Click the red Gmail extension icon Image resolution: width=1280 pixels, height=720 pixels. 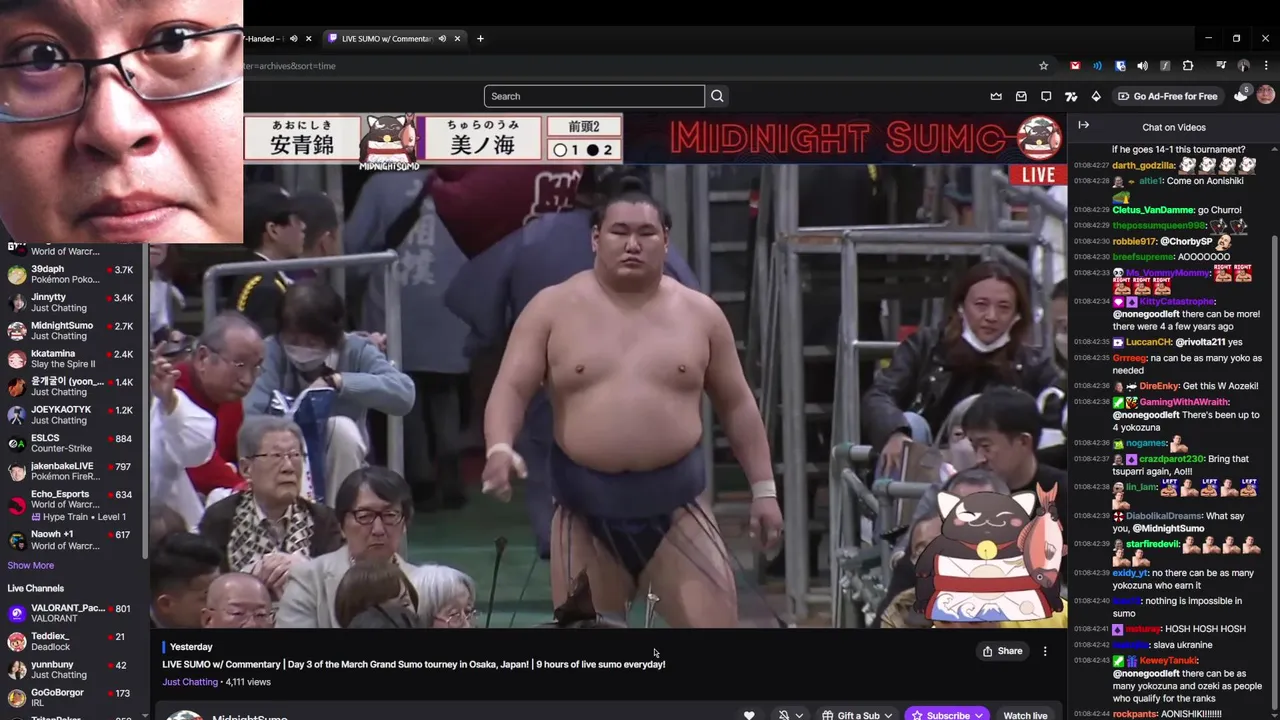[1075, 66]
